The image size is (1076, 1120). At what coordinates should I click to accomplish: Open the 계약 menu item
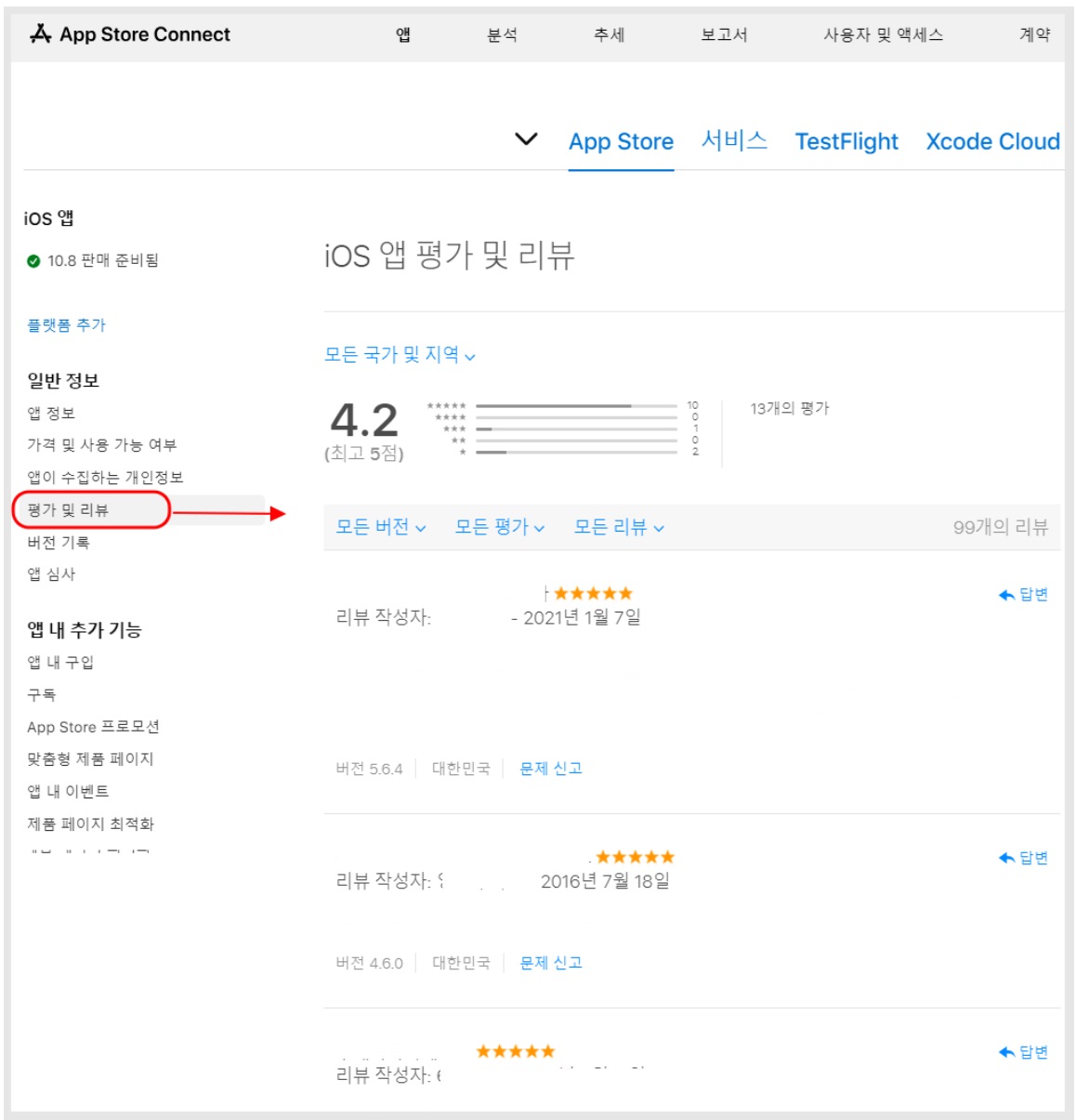(x=1034, y=34)
